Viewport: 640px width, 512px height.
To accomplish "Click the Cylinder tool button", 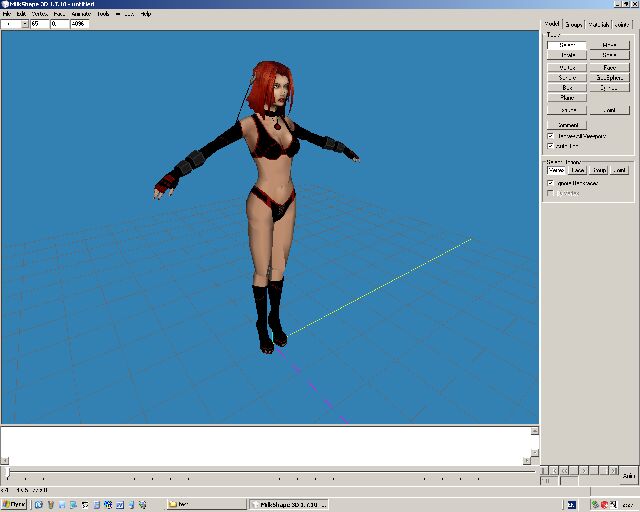I will click(x=608, y=88).
